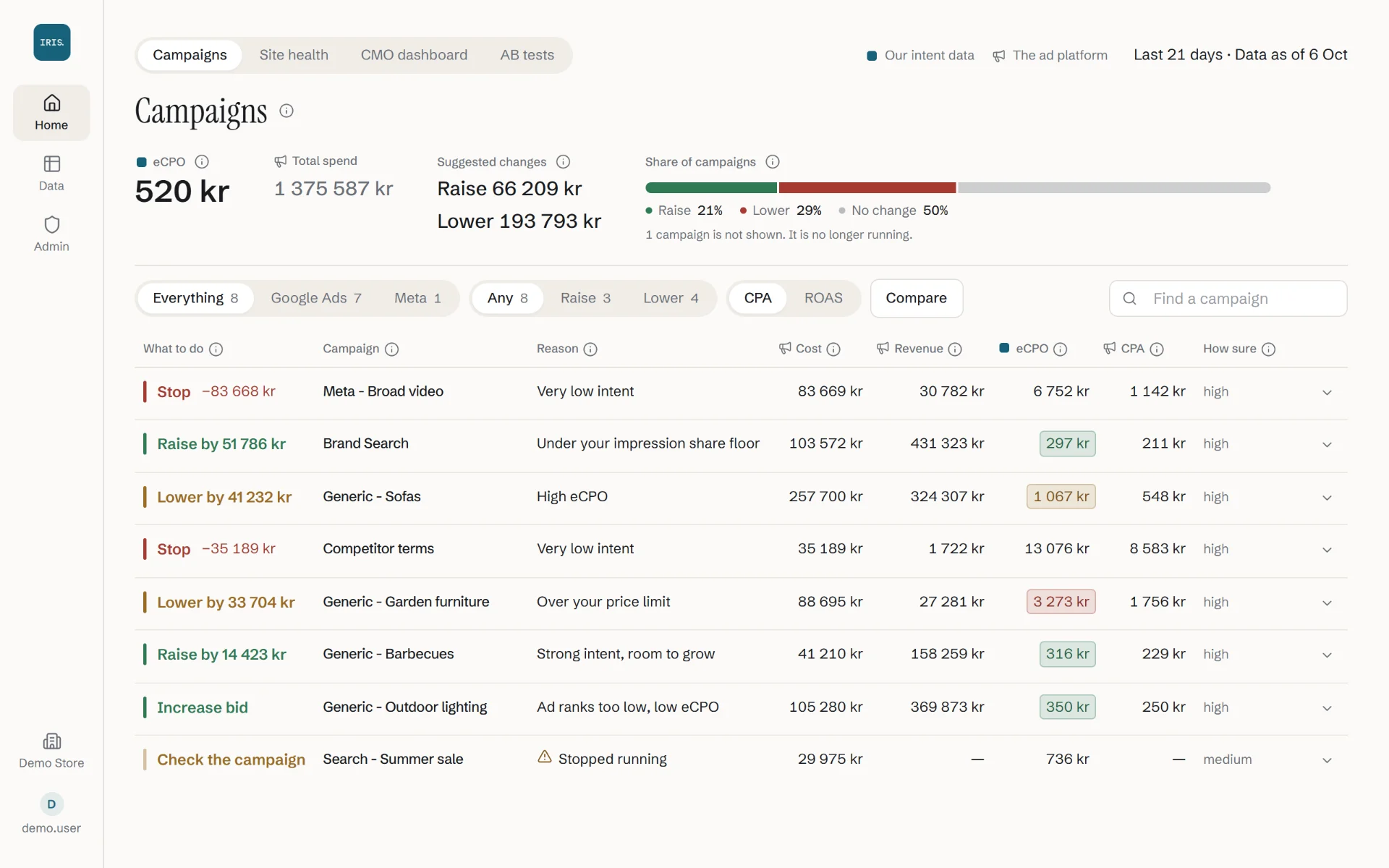This screenshot has width=1389, height=868.
Task: Open the demo.user avatar
Action: point(51,804)
